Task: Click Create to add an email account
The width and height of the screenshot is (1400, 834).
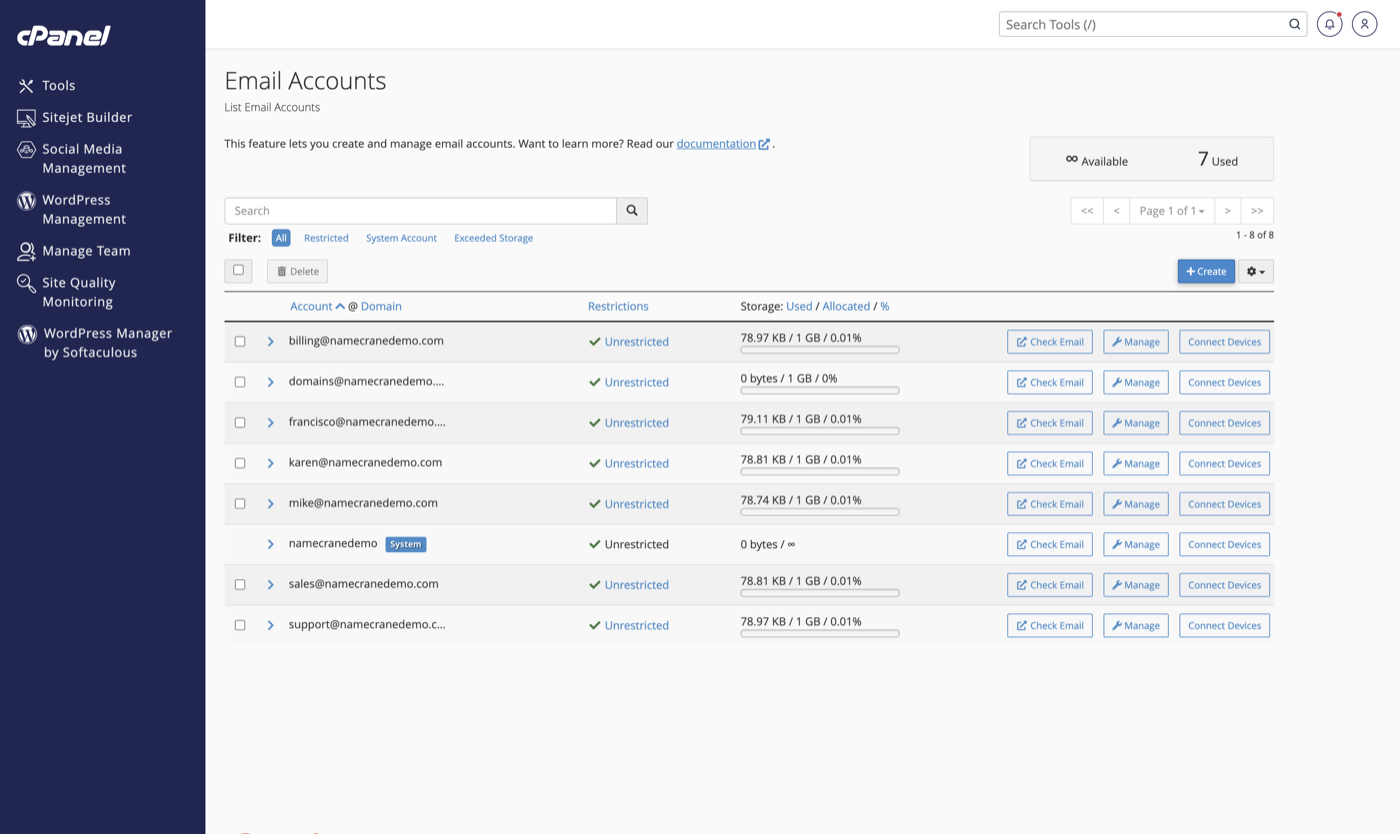Action: coord(1205,271)
